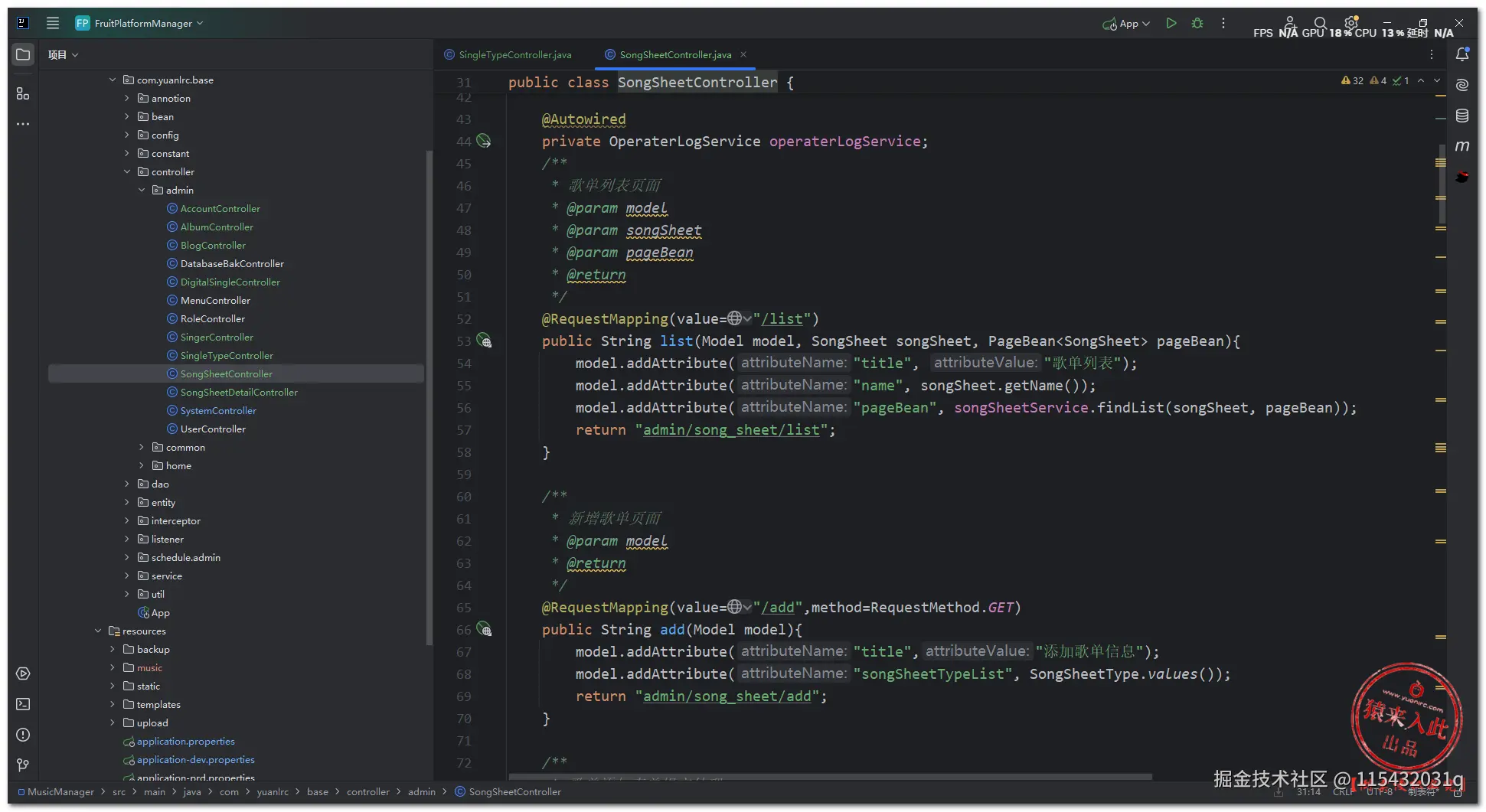Open the Database tool window
The width and height of the screenshot is (1486, 812).
(x=1462, y=116)
